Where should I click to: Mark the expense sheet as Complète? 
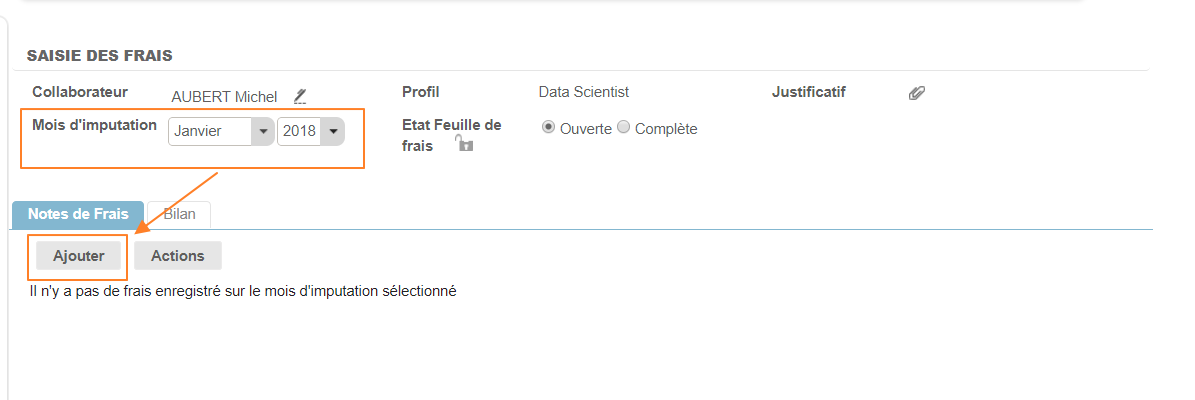pos(623,128)
